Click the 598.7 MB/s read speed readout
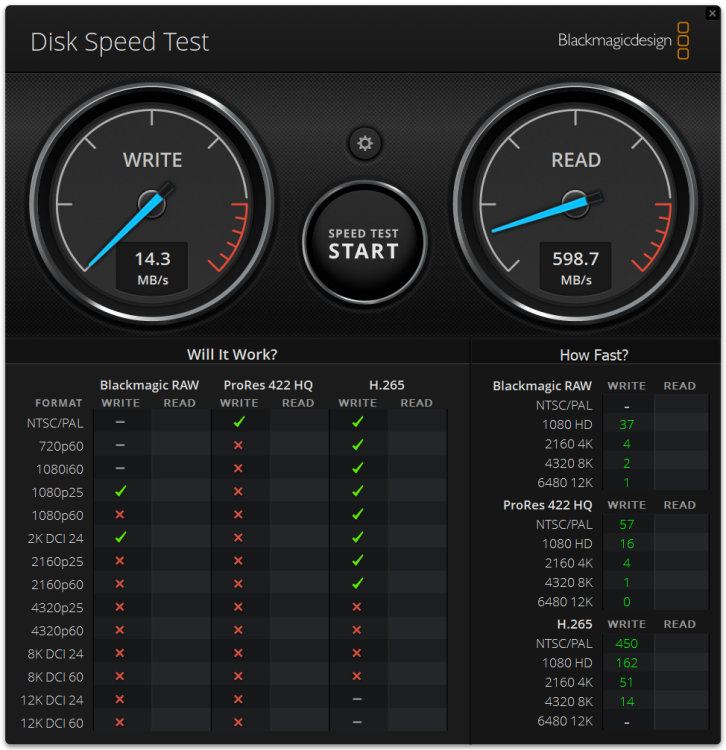This screenshot has width=726, height=750. click(576, 267)
